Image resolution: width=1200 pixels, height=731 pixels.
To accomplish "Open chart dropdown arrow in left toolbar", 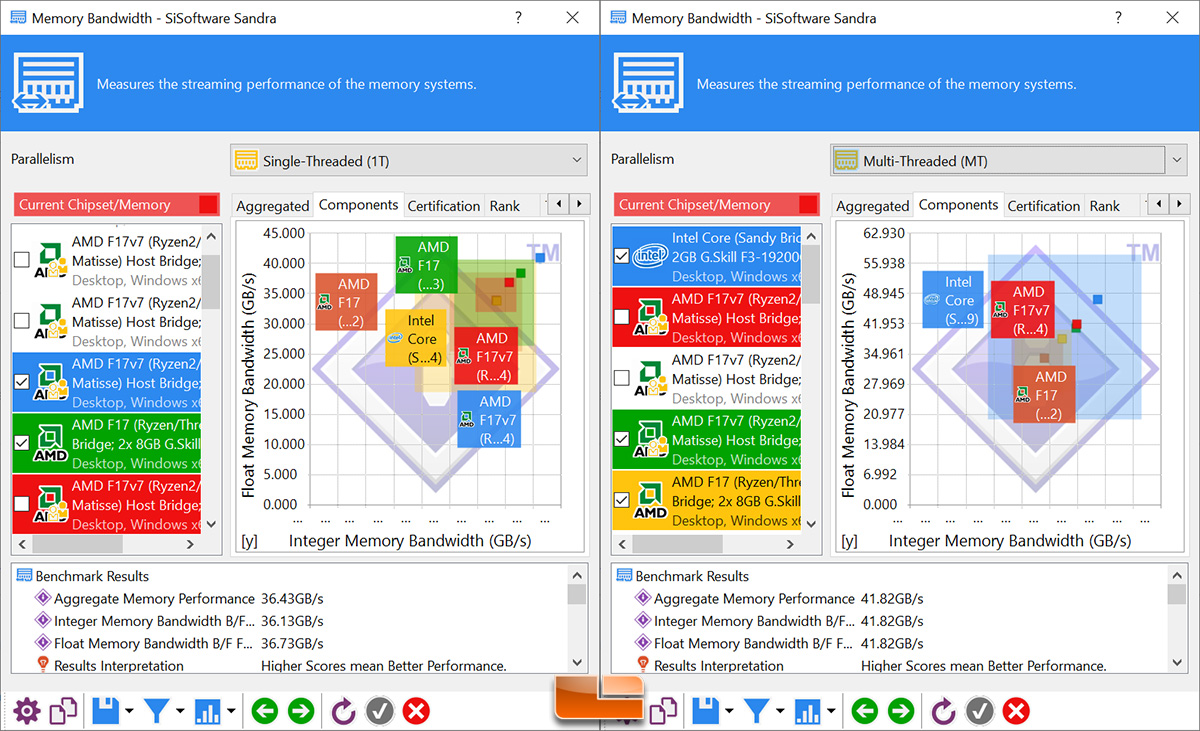I will pos(231,712).
